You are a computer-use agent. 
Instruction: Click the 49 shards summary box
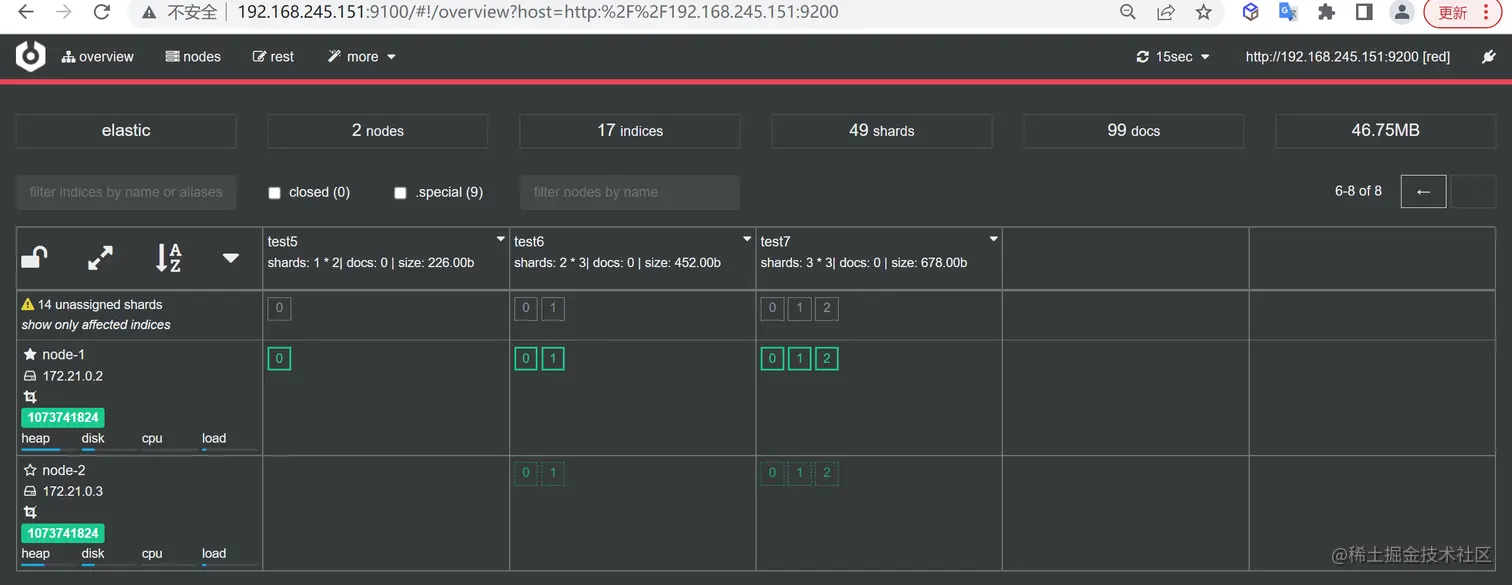882,131
